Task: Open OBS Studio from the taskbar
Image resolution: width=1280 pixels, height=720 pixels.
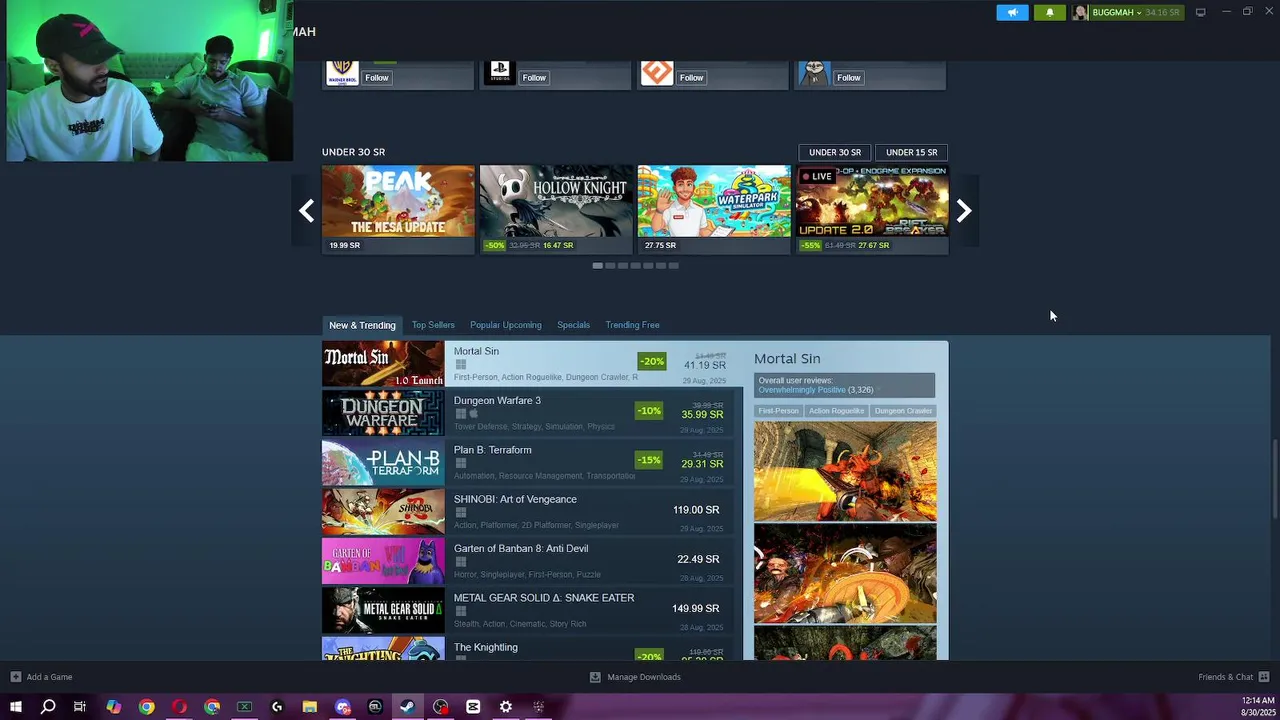Action: click(441, 707)
